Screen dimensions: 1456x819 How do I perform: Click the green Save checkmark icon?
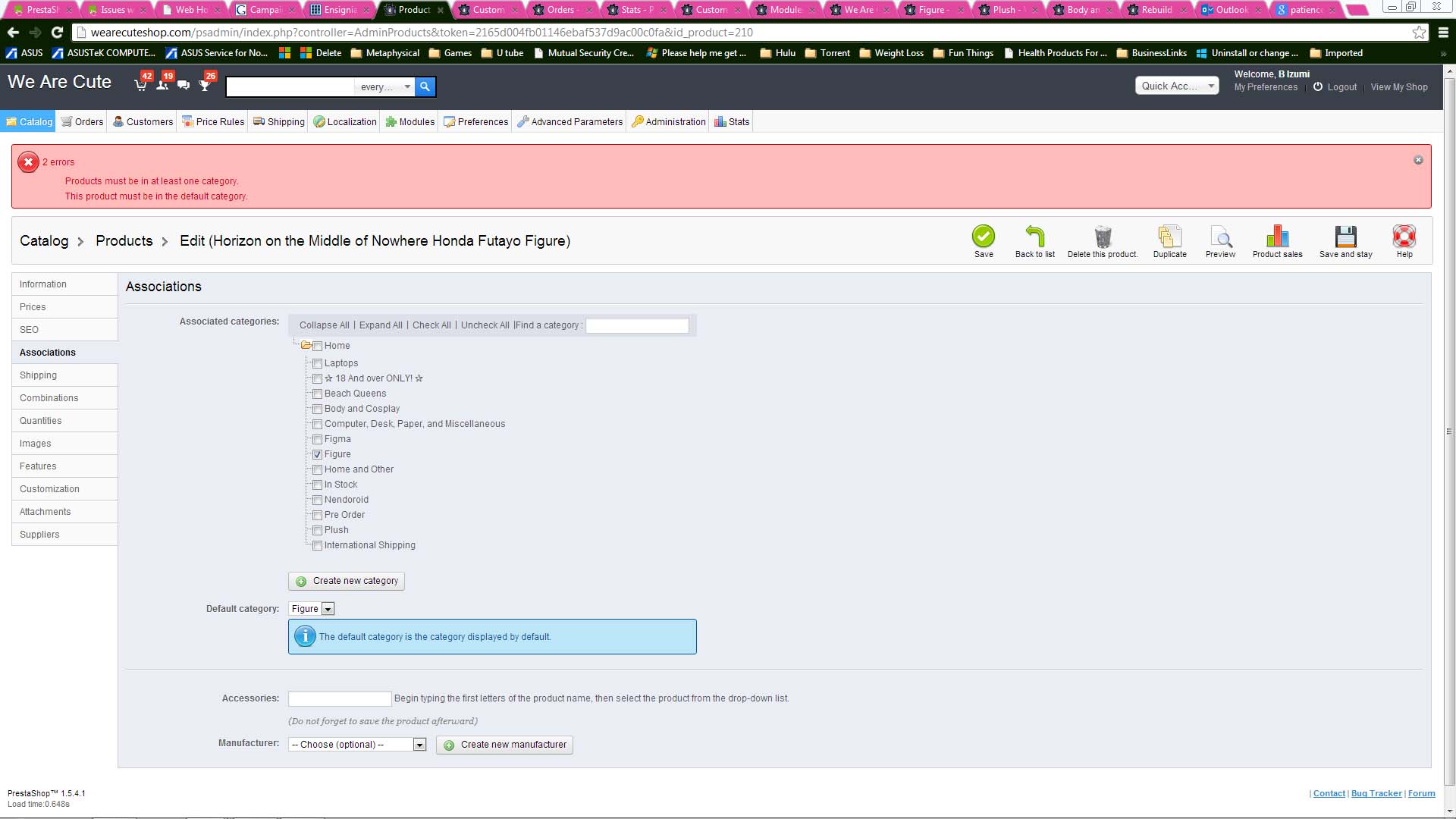(983, 237)
